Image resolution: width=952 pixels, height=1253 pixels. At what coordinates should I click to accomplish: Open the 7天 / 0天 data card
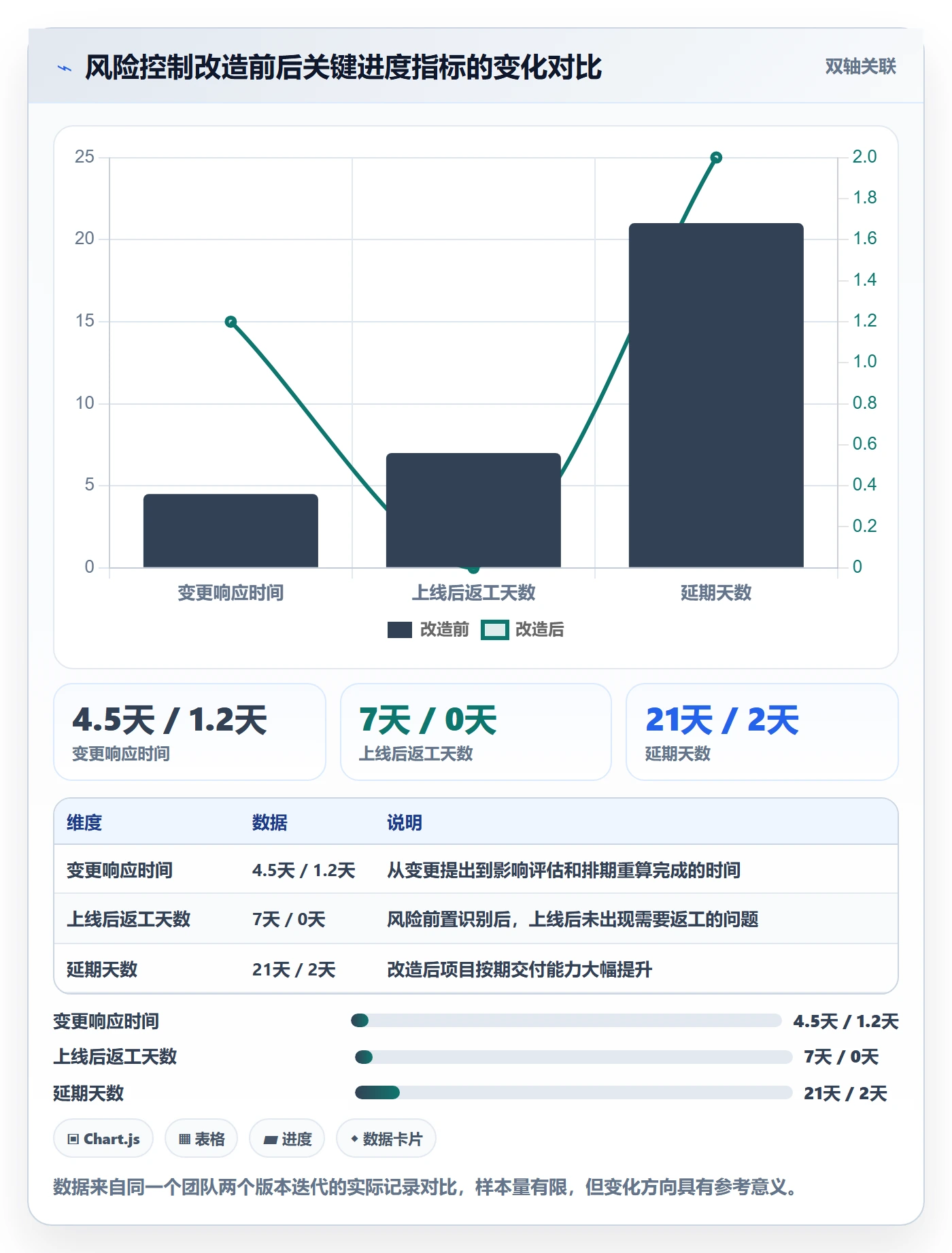click(476, 732)
